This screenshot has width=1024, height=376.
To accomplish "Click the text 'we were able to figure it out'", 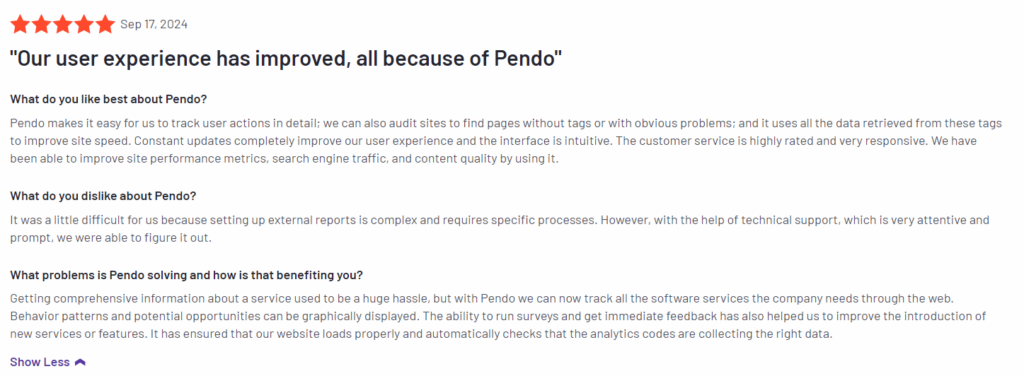I will point(138,238).
